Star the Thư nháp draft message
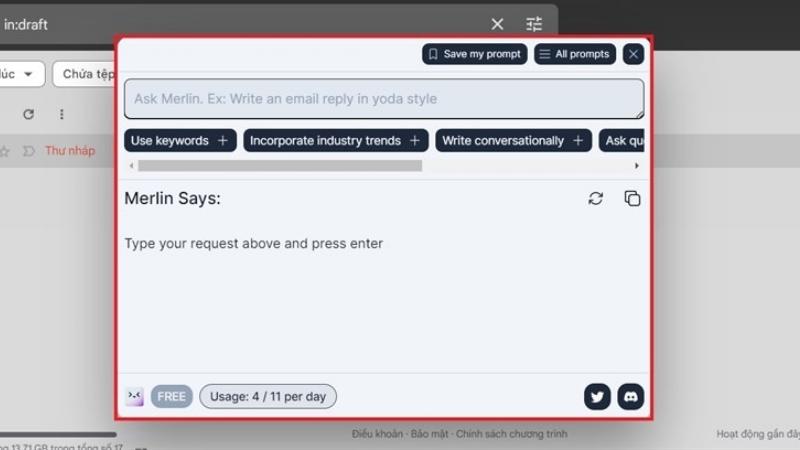 (5, 151)
